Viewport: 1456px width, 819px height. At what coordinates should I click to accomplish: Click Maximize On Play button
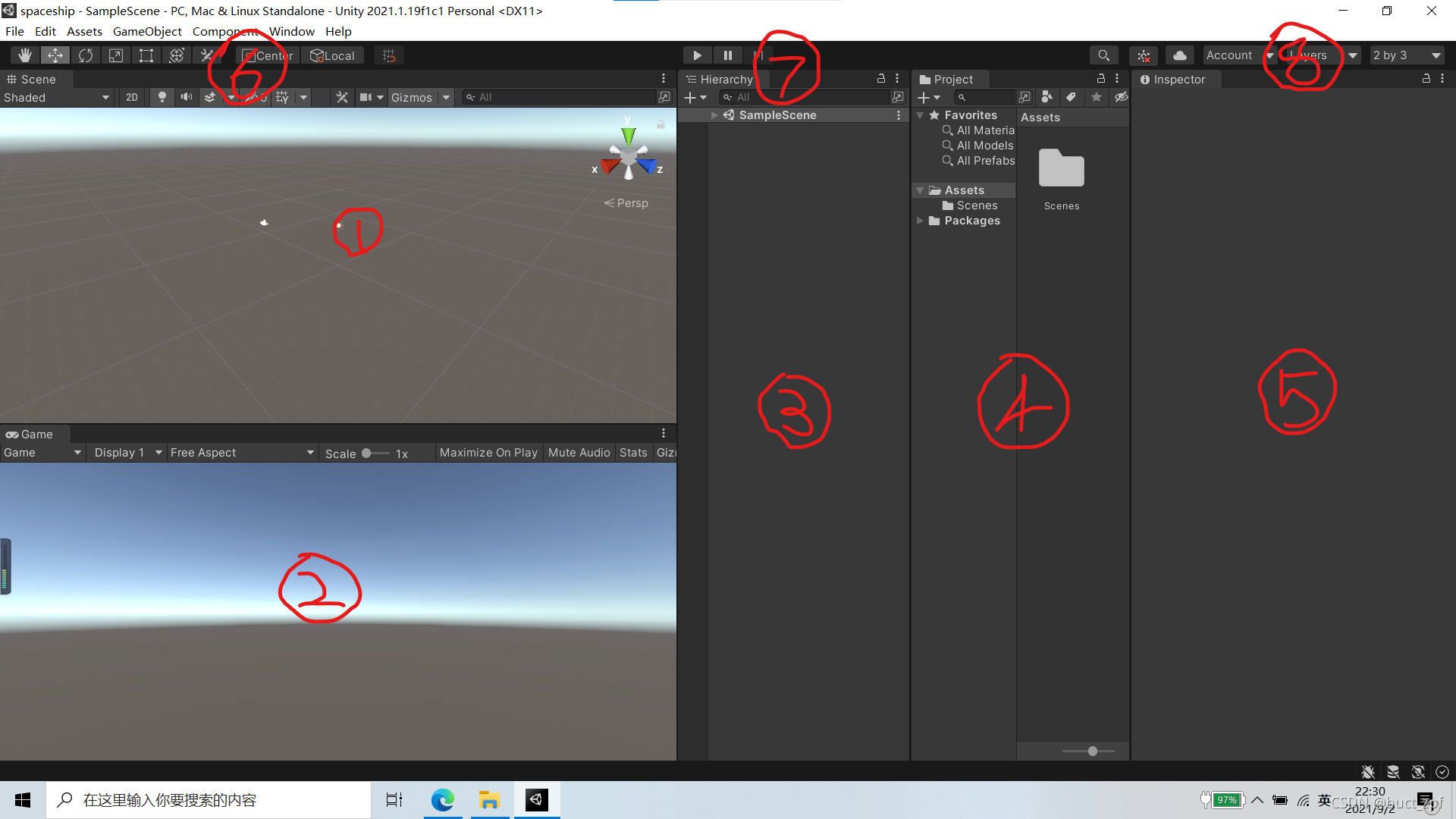click(488, 453)
